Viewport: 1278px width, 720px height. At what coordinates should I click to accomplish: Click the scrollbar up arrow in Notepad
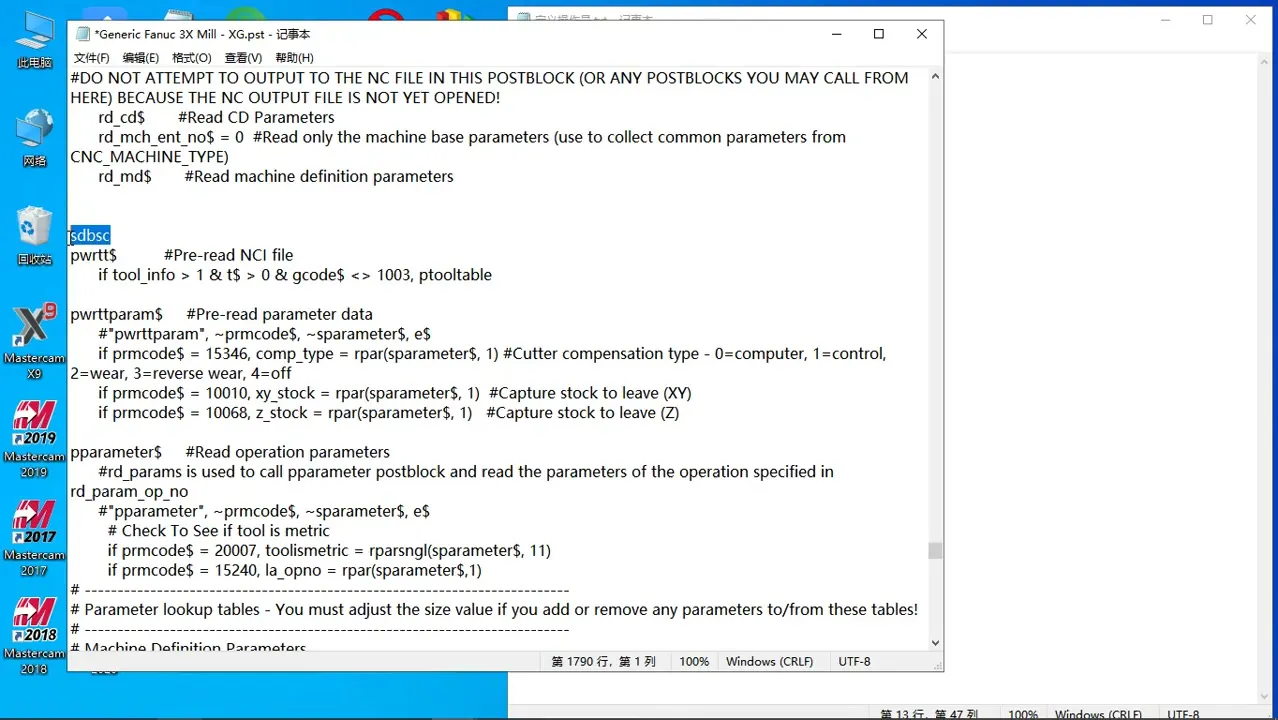click(935, 76)
